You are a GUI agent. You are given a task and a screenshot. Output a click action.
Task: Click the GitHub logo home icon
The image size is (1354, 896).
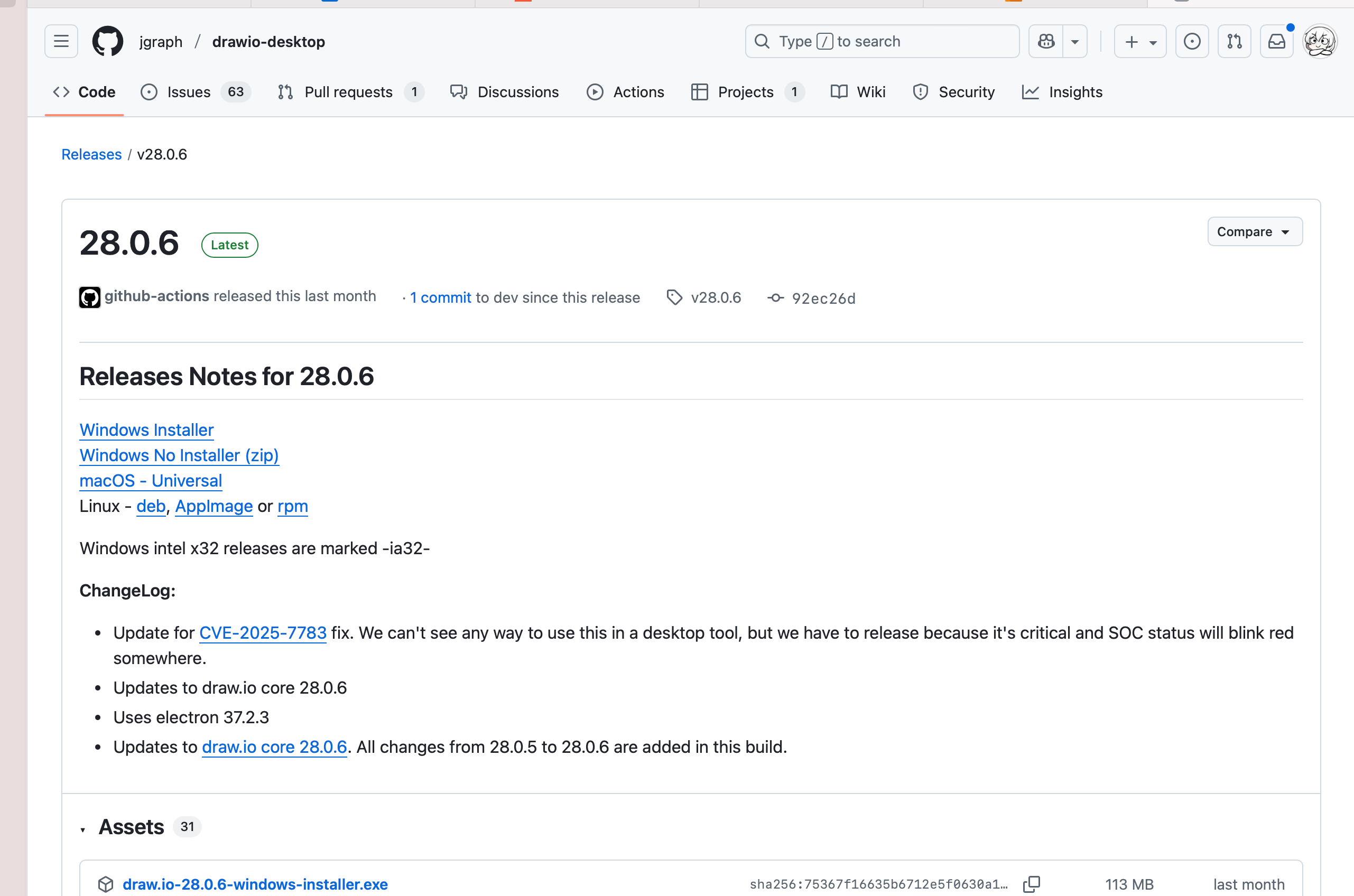pyautogui.click(x=107, y=41)
